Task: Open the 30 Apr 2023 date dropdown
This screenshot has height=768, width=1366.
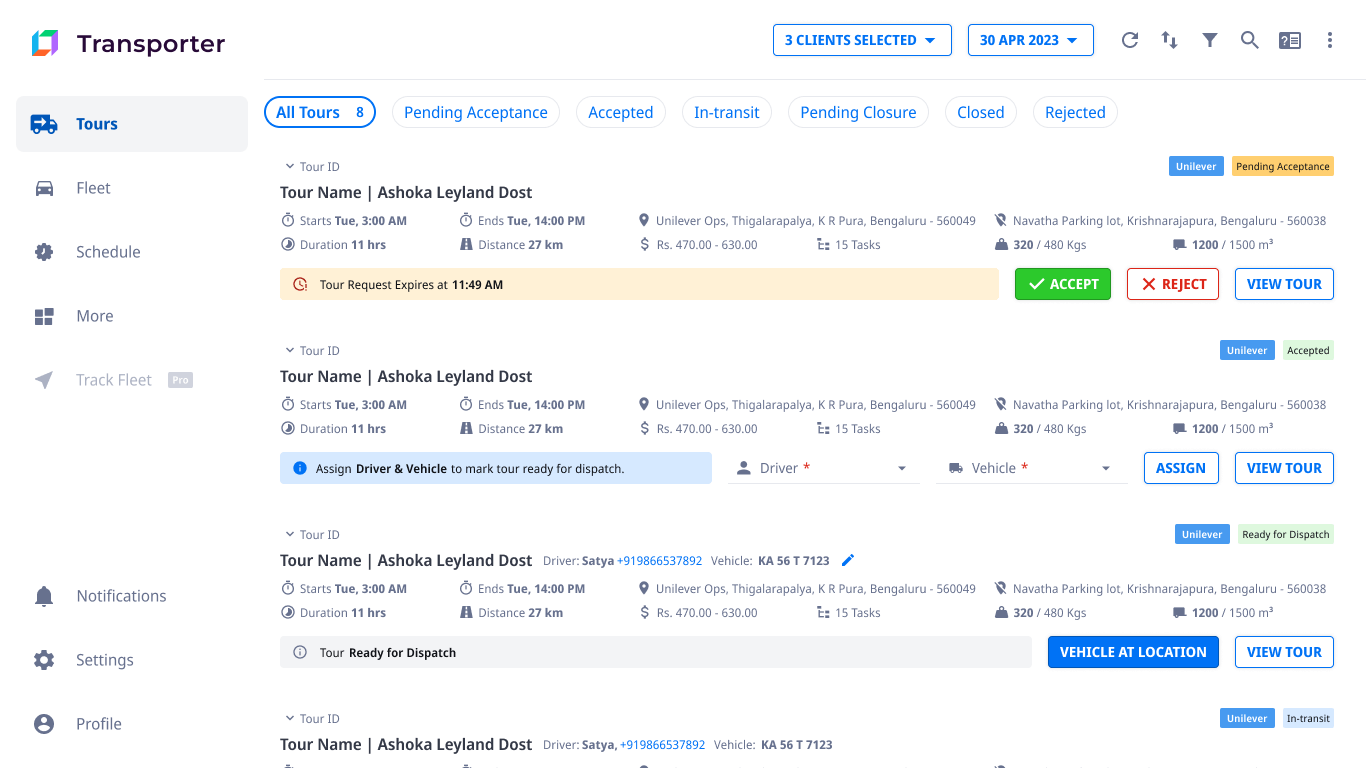Action: (x=1031, y=40)
